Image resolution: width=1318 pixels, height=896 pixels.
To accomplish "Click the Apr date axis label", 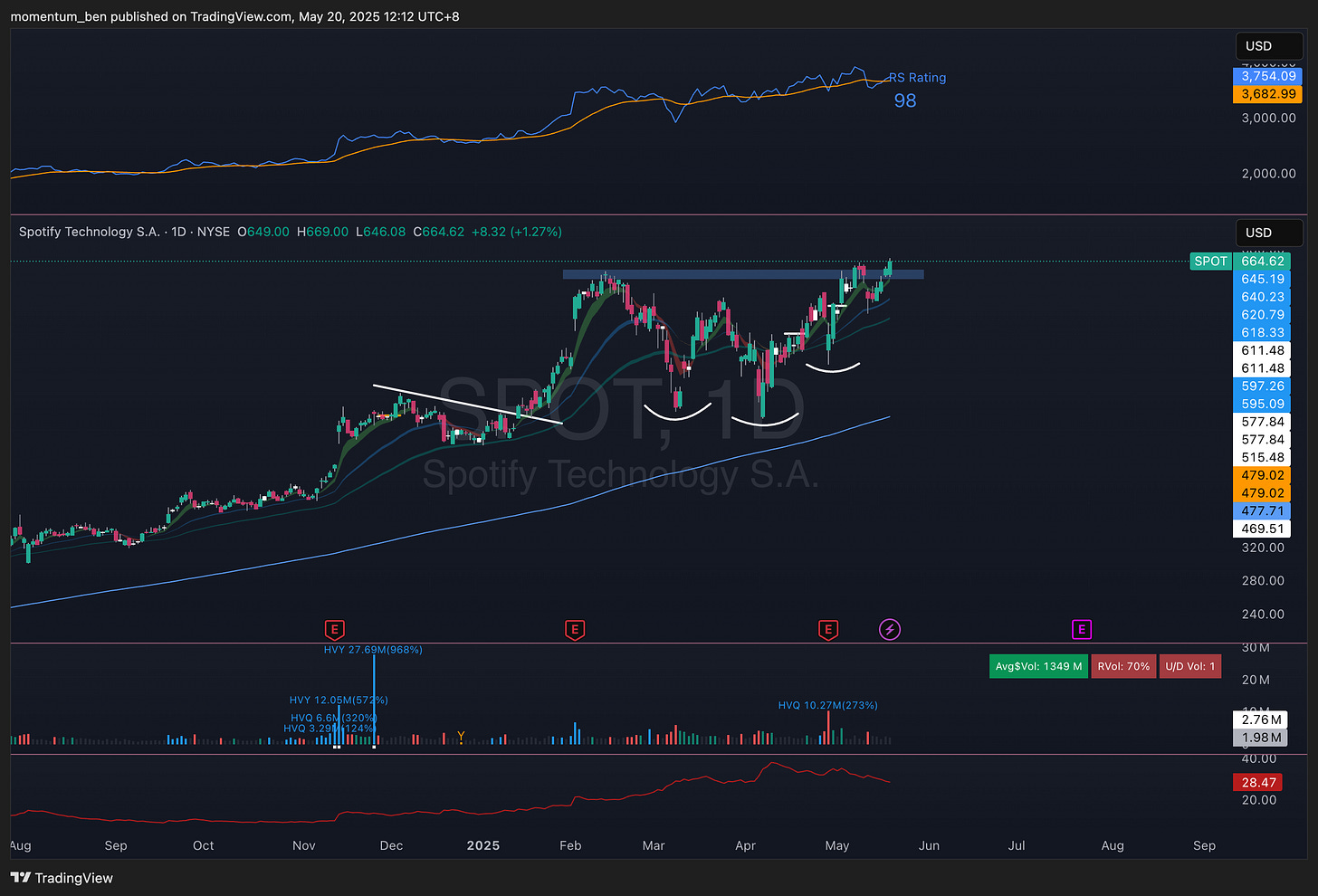I will (x=745, y=845).
